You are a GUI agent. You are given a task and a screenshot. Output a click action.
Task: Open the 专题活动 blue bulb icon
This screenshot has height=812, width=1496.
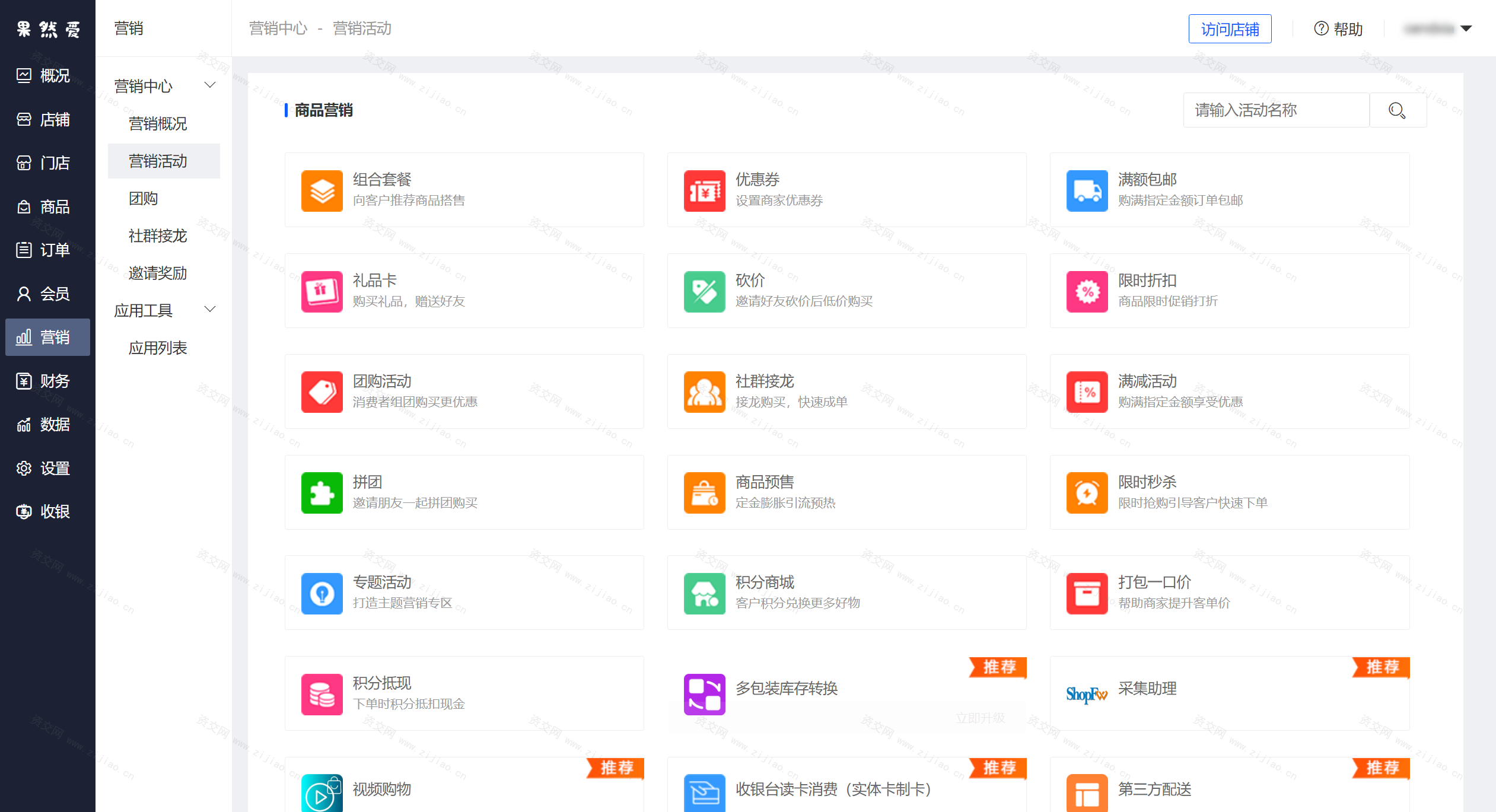click(x=322, y=594)
